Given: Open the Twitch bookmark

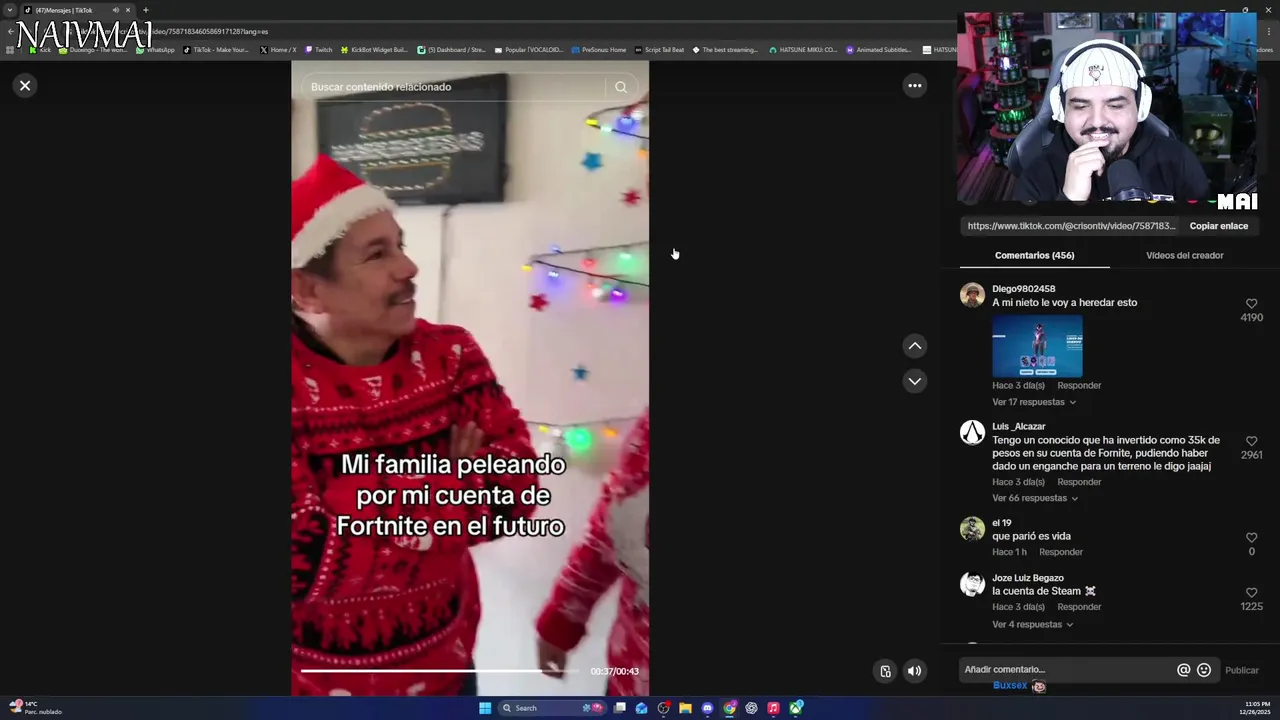Looking at the screenshot, I should pos(319,50).
